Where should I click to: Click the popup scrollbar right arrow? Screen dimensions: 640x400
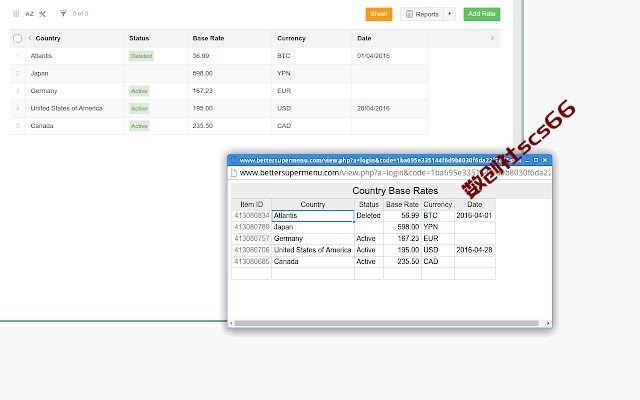tap(548, 323)
